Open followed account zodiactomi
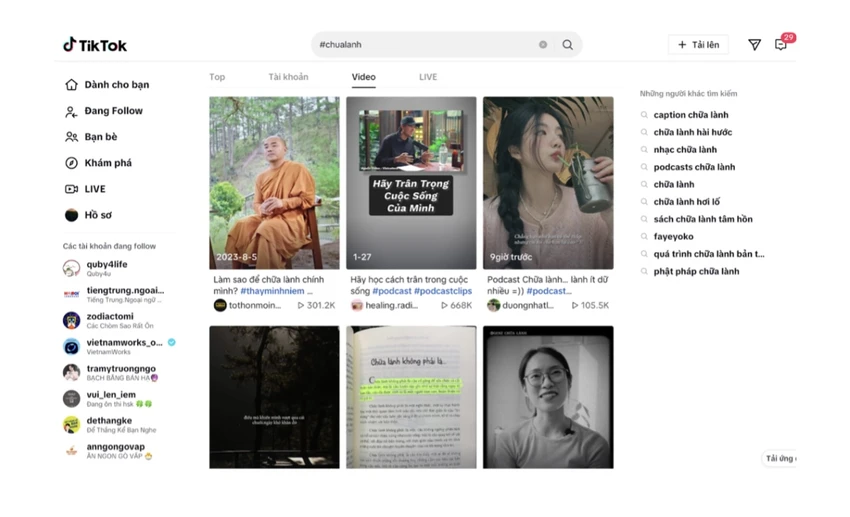This screenshot has height=517, width=850. 108,320
